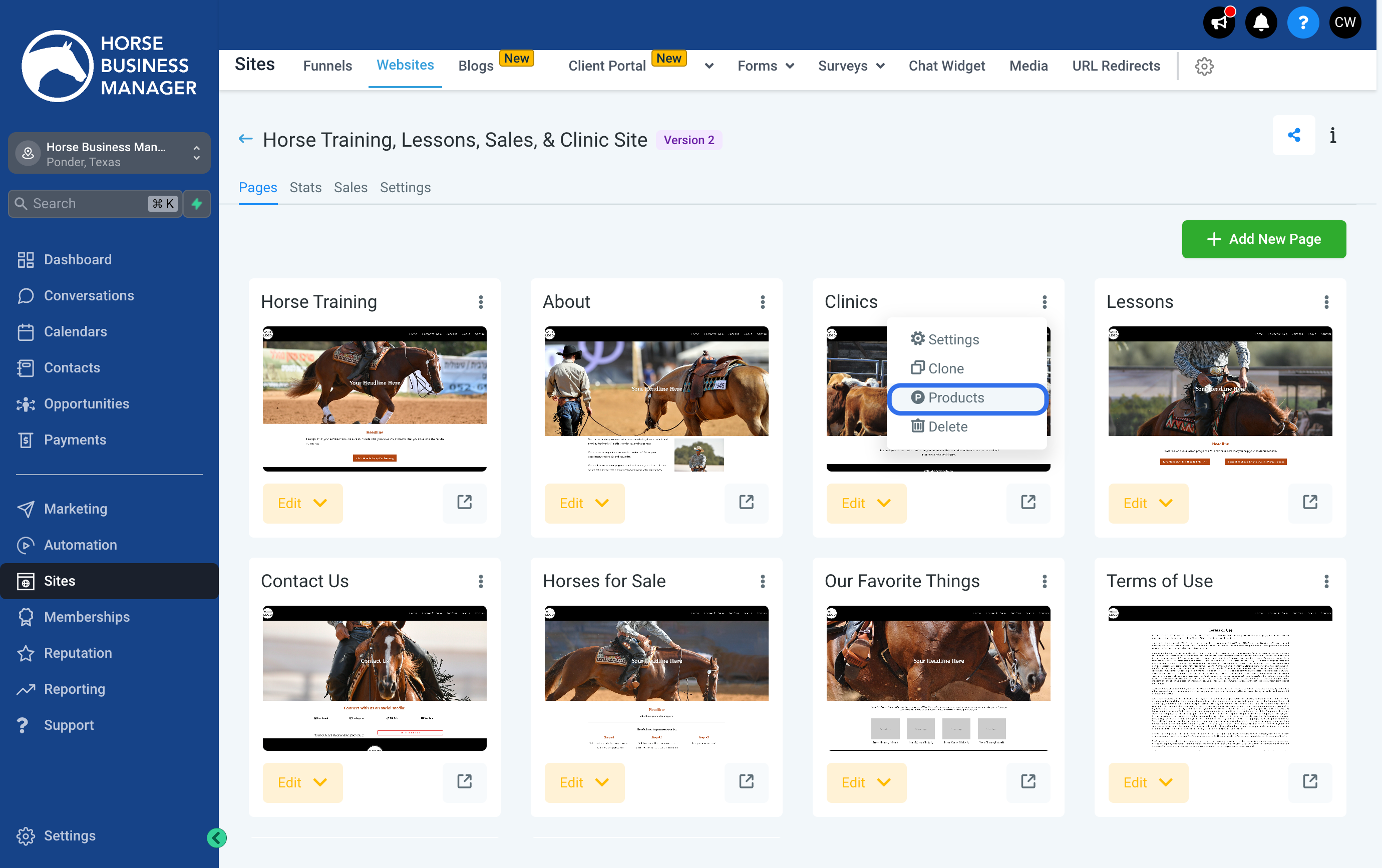Open the announcements megaphone icon

1218,23
